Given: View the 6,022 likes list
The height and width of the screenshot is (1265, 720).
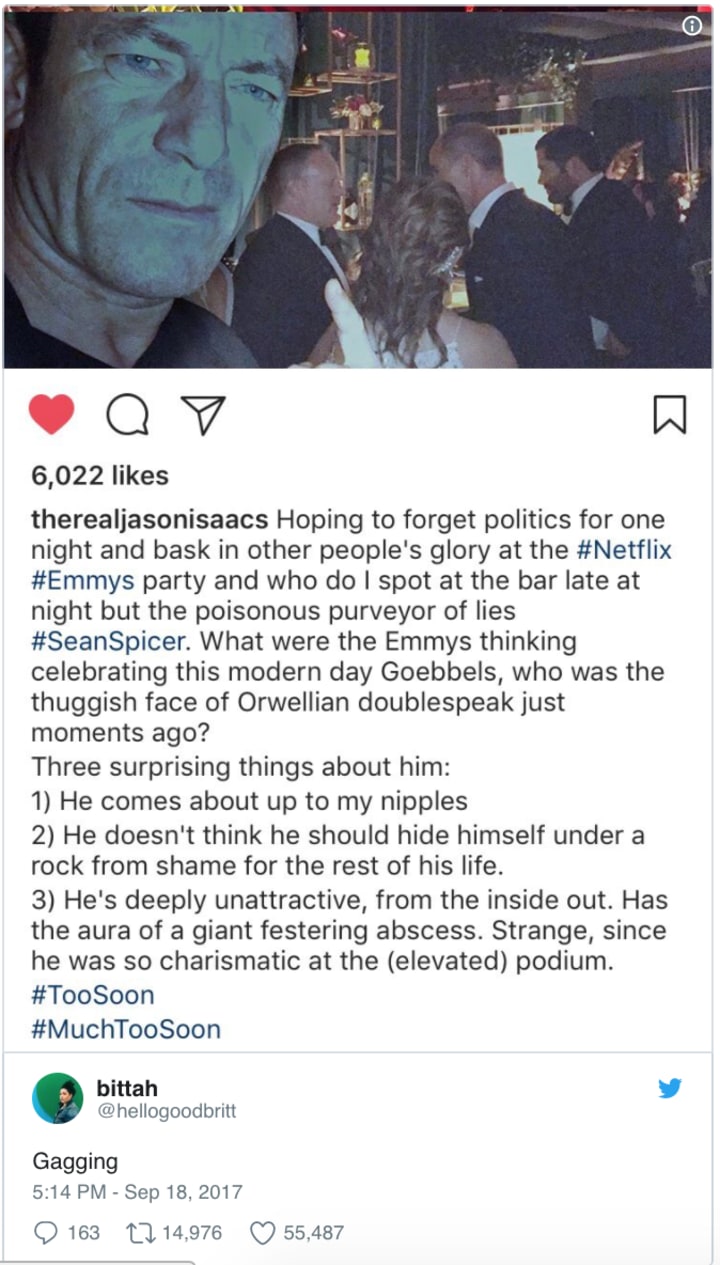Looking at the screenshot, I should tap(99, 476).
